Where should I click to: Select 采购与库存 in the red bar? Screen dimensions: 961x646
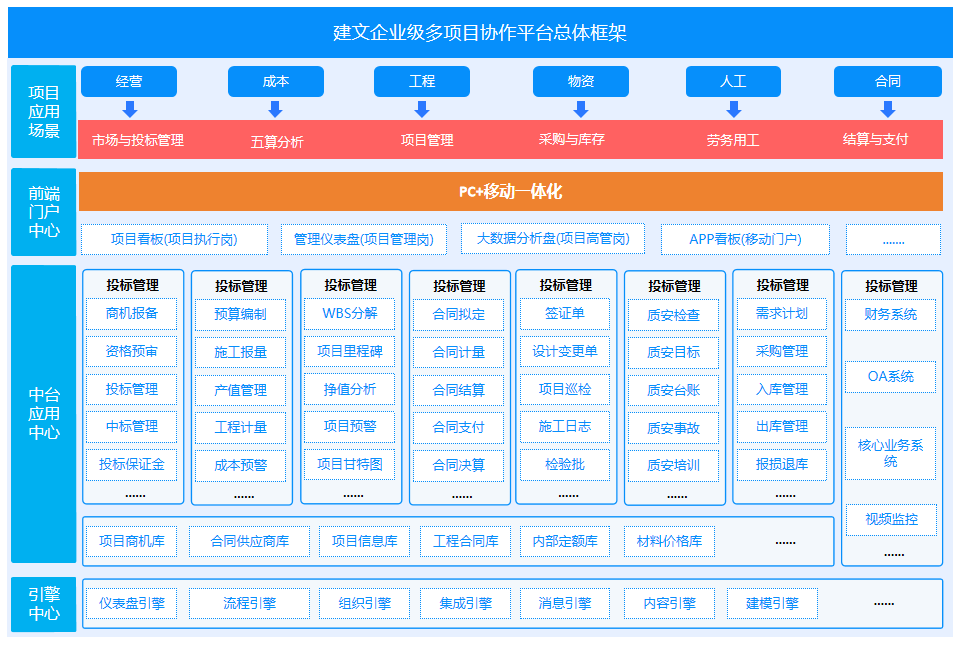572,140
